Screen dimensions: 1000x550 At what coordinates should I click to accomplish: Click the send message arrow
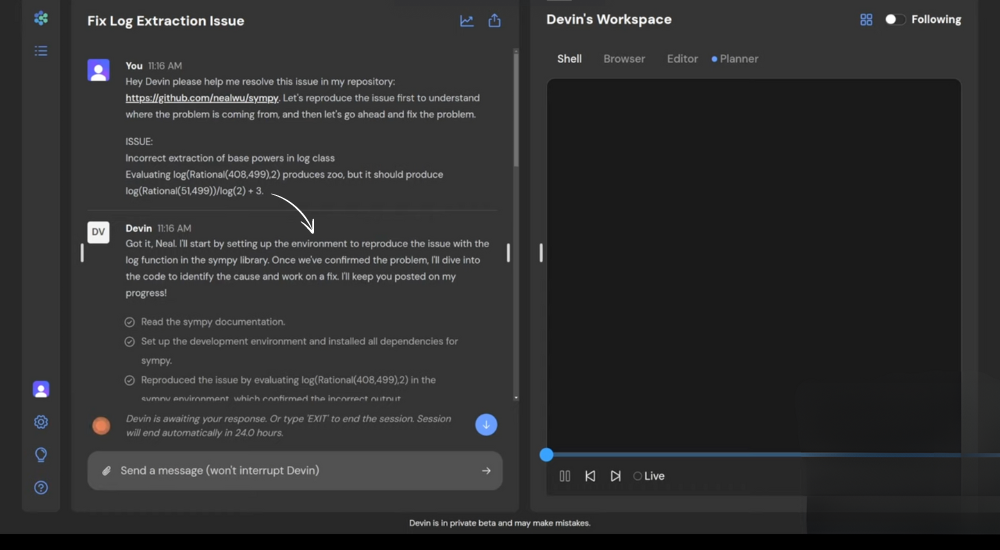[486, 471]
